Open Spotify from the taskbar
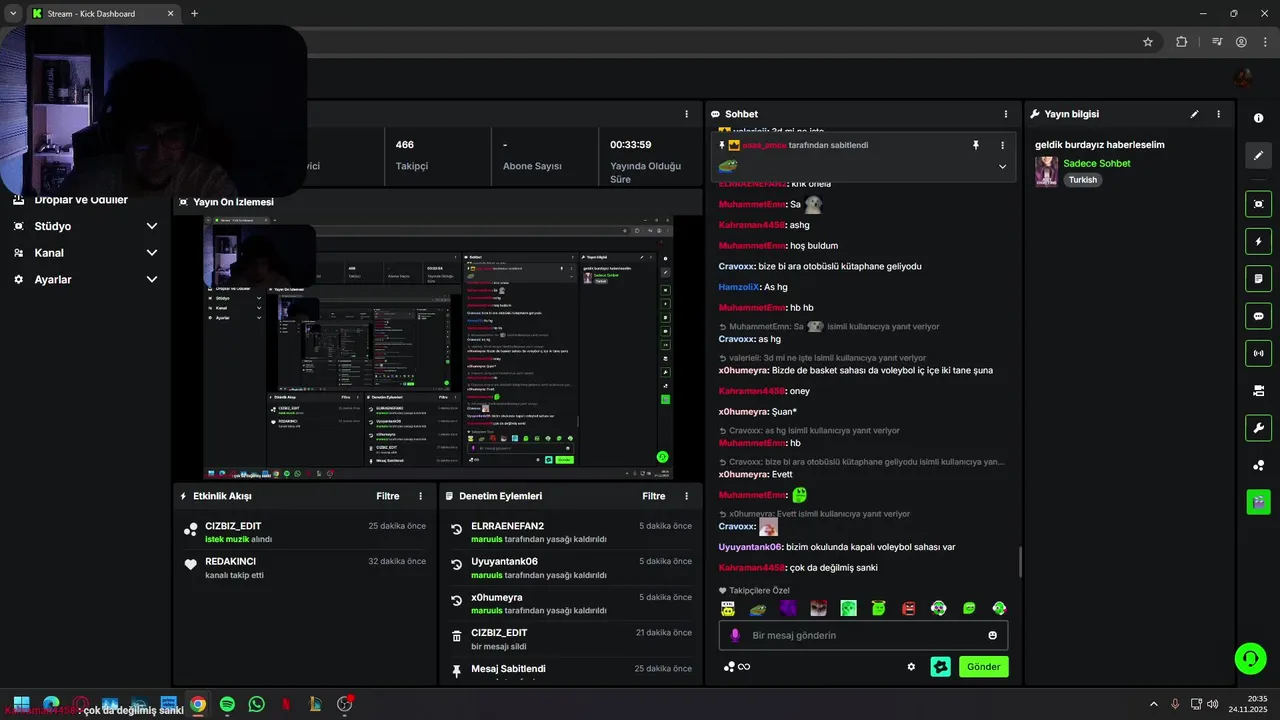Image resolution: width=1280 pixels, height=720 pixels. tap(227, 704)
